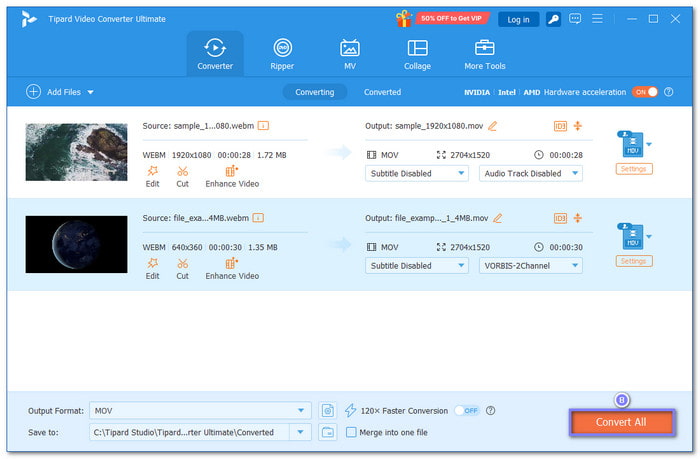Expand Output Format MOV dropdown

coord(302,410)
